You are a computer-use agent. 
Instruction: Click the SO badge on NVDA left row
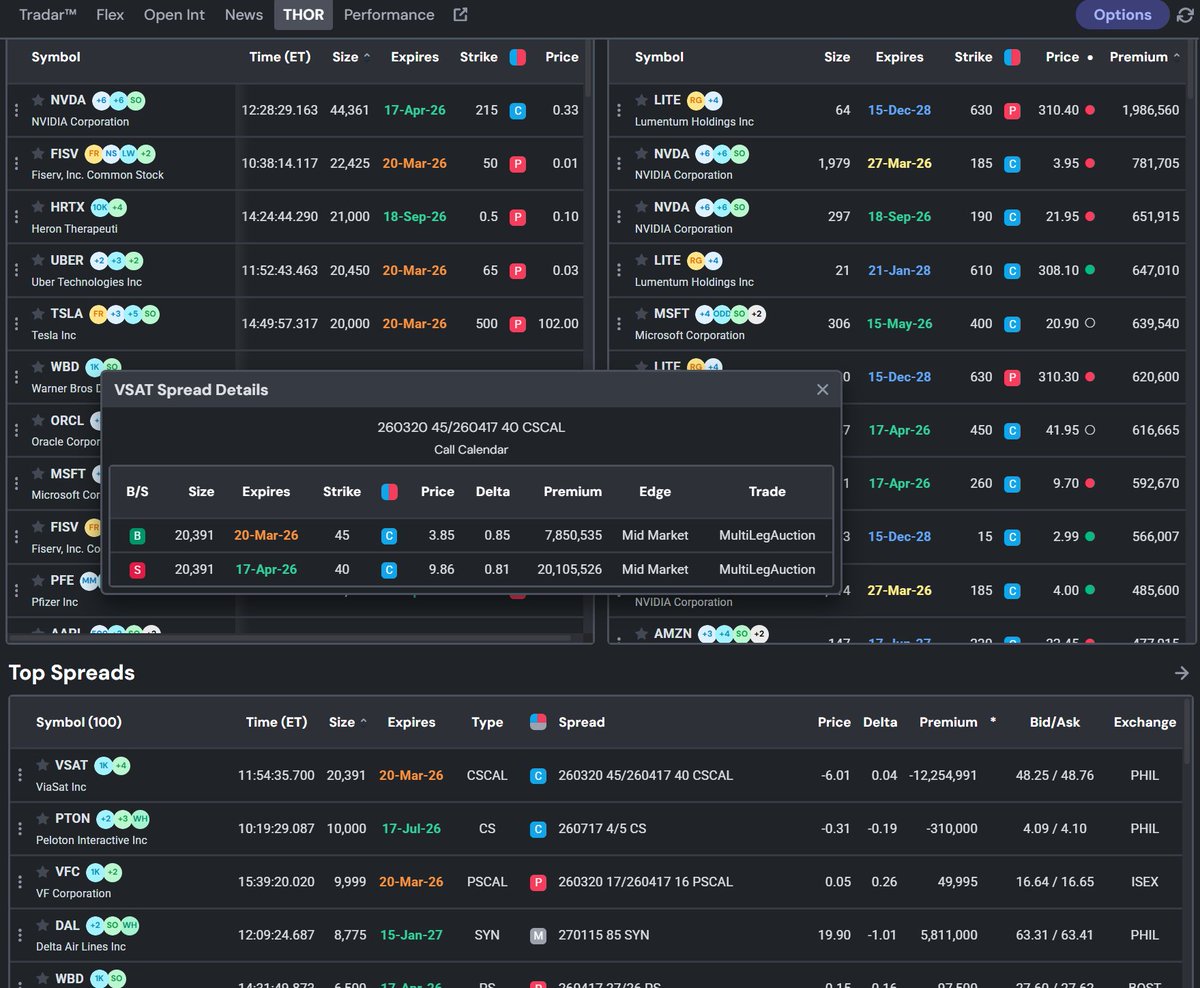pos(136,100)
